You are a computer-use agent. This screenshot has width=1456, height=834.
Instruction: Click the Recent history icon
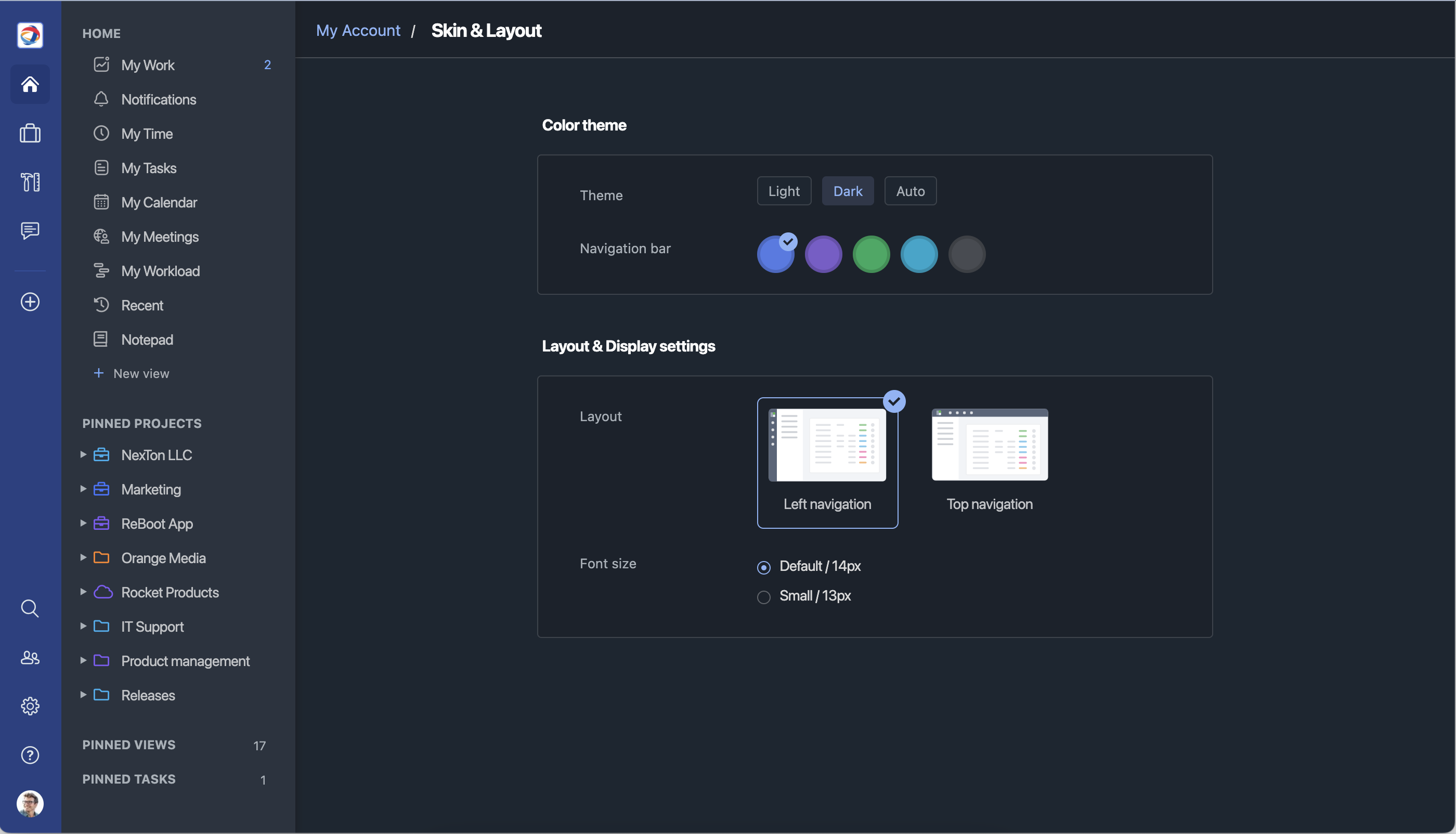[101, 305]
